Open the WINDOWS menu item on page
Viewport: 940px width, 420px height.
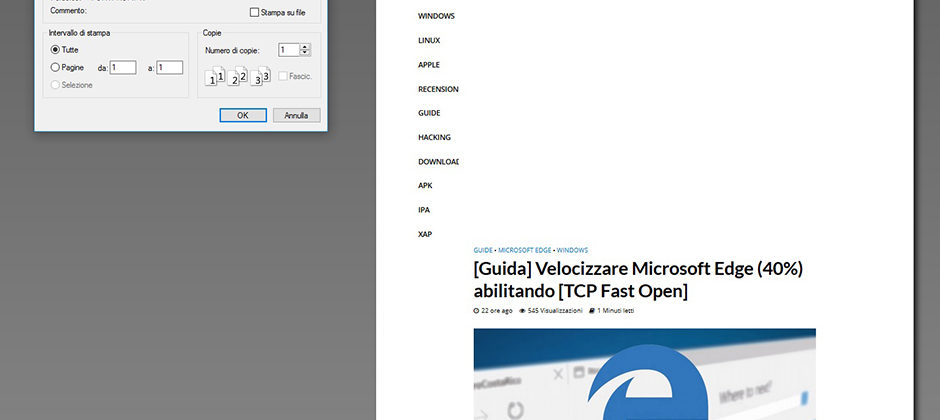click(x=436, y=16)
